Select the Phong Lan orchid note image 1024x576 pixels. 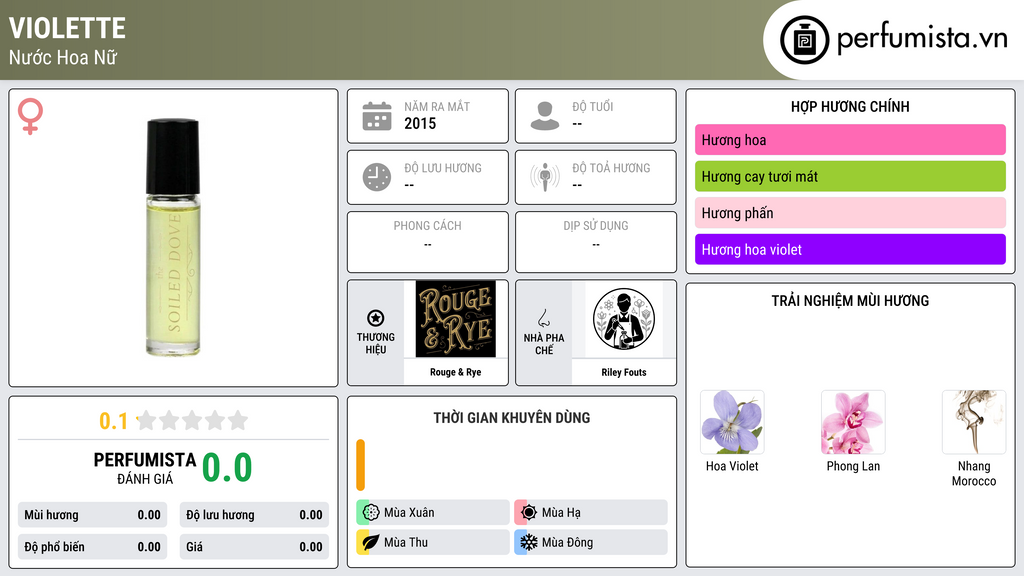pos(853,422)
